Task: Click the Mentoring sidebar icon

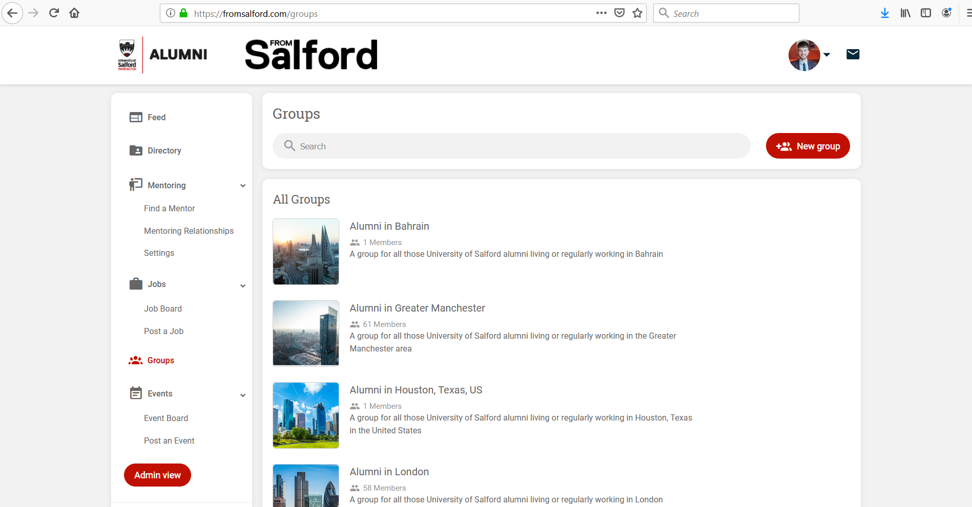Action: click(135, 185)
